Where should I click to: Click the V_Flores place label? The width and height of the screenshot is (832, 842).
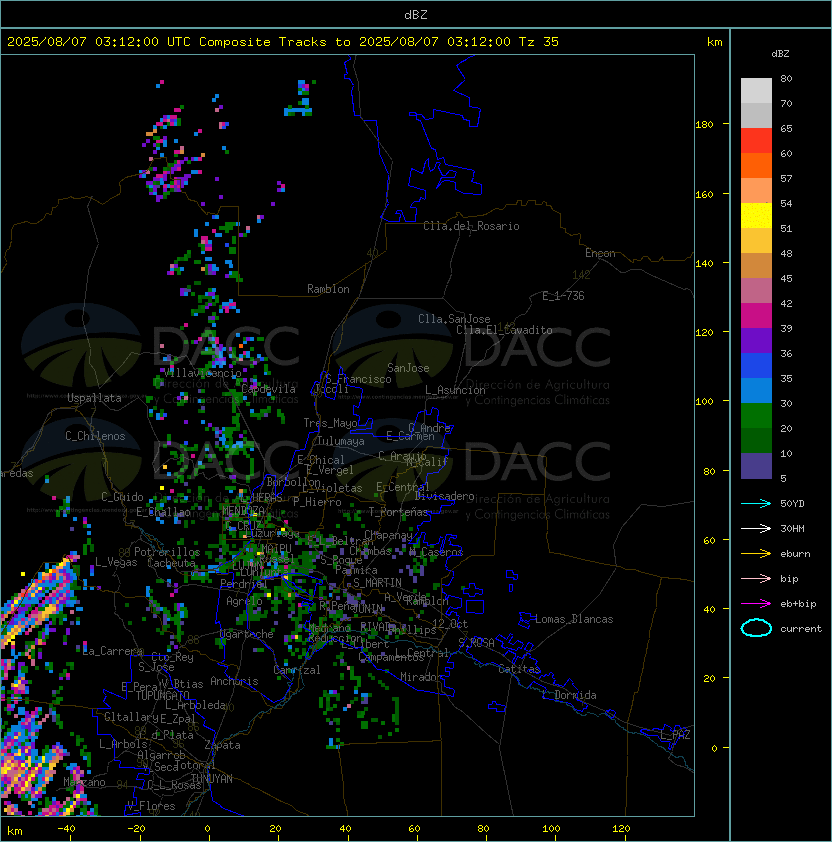(x=151, y=806)
